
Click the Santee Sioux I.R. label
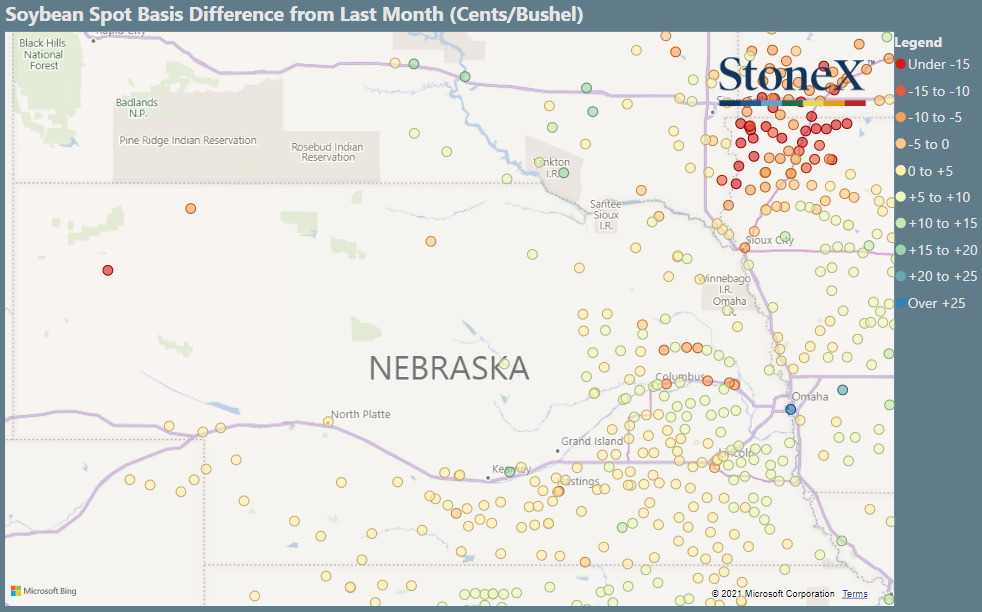pos(606,215)
